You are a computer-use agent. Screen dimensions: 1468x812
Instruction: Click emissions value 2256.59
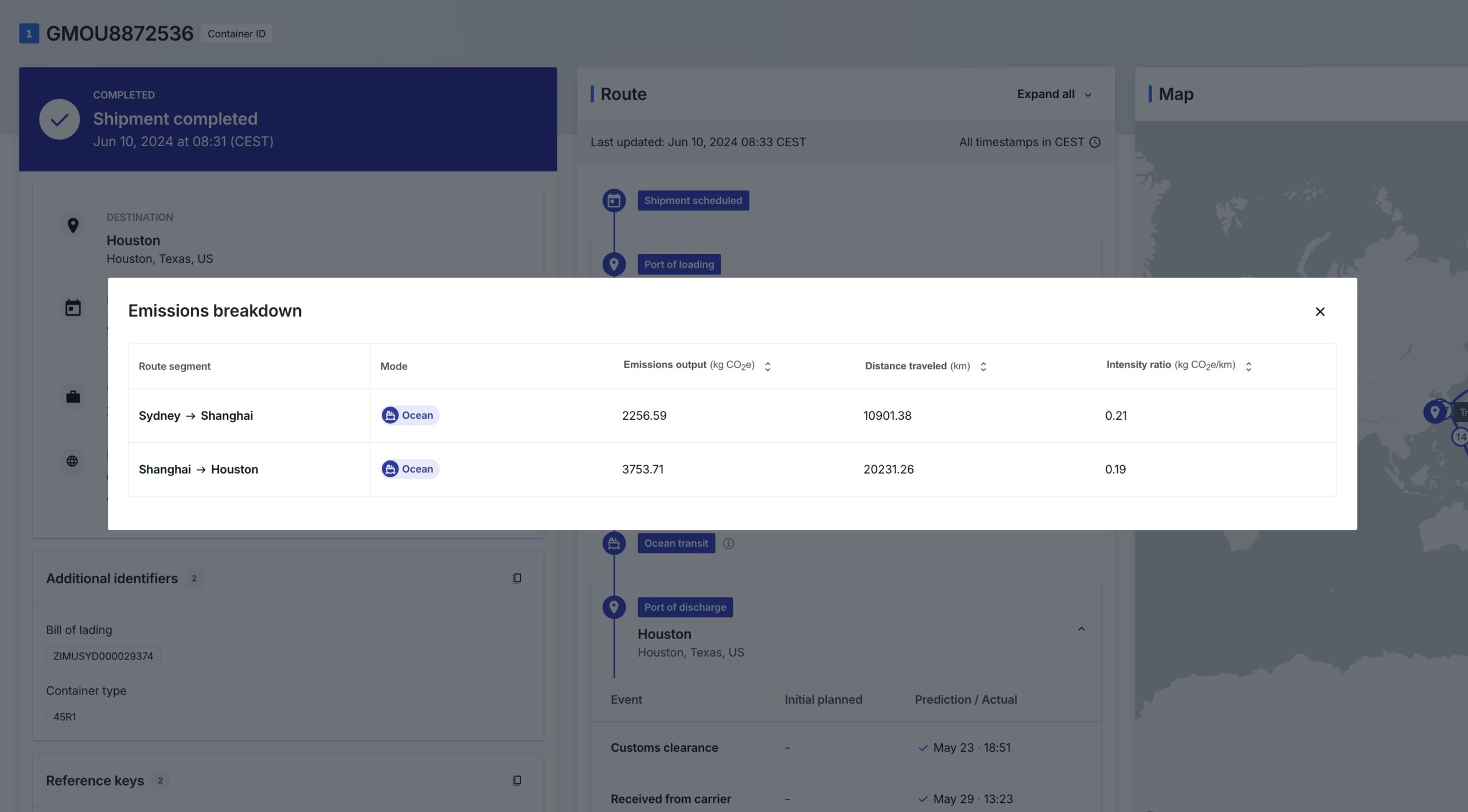click(x=644, y=416)
